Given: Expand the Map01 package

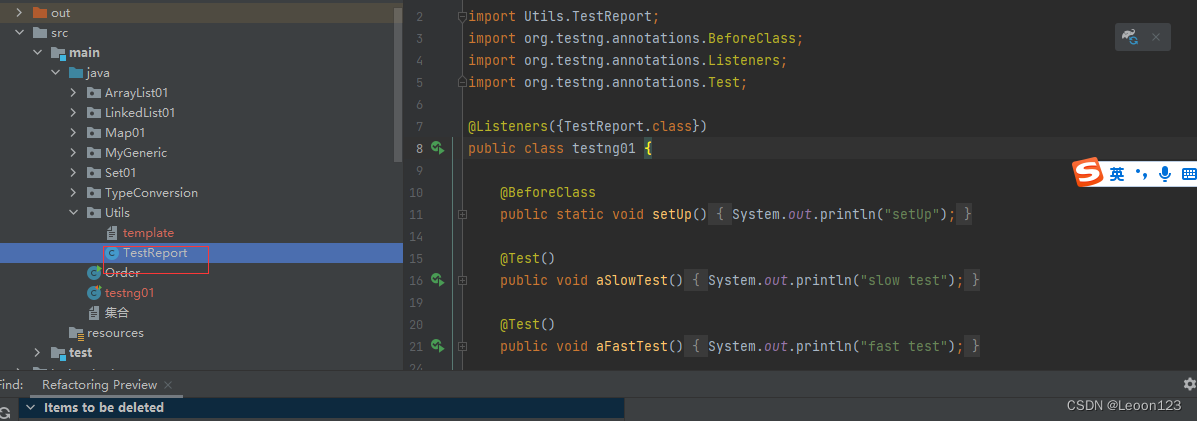Looking at the screenshot, I should (73, 133).
